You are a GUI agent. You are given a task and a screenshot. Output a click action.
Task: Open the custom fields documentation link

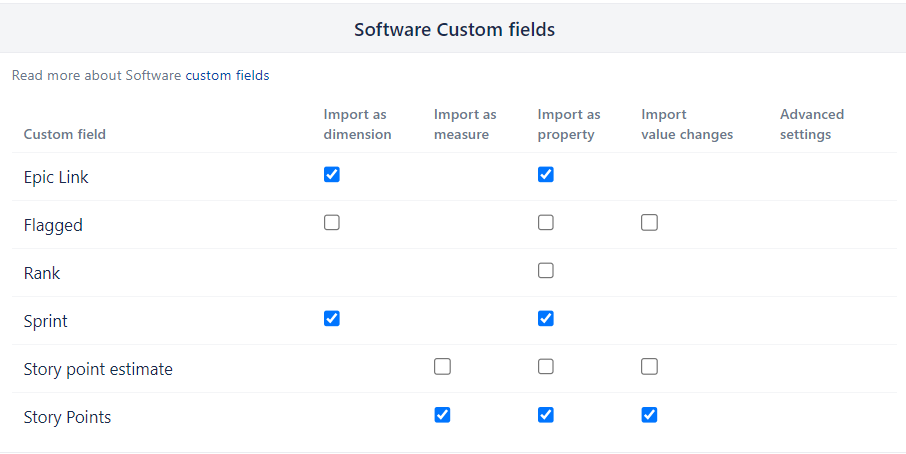tap(227, 75)
